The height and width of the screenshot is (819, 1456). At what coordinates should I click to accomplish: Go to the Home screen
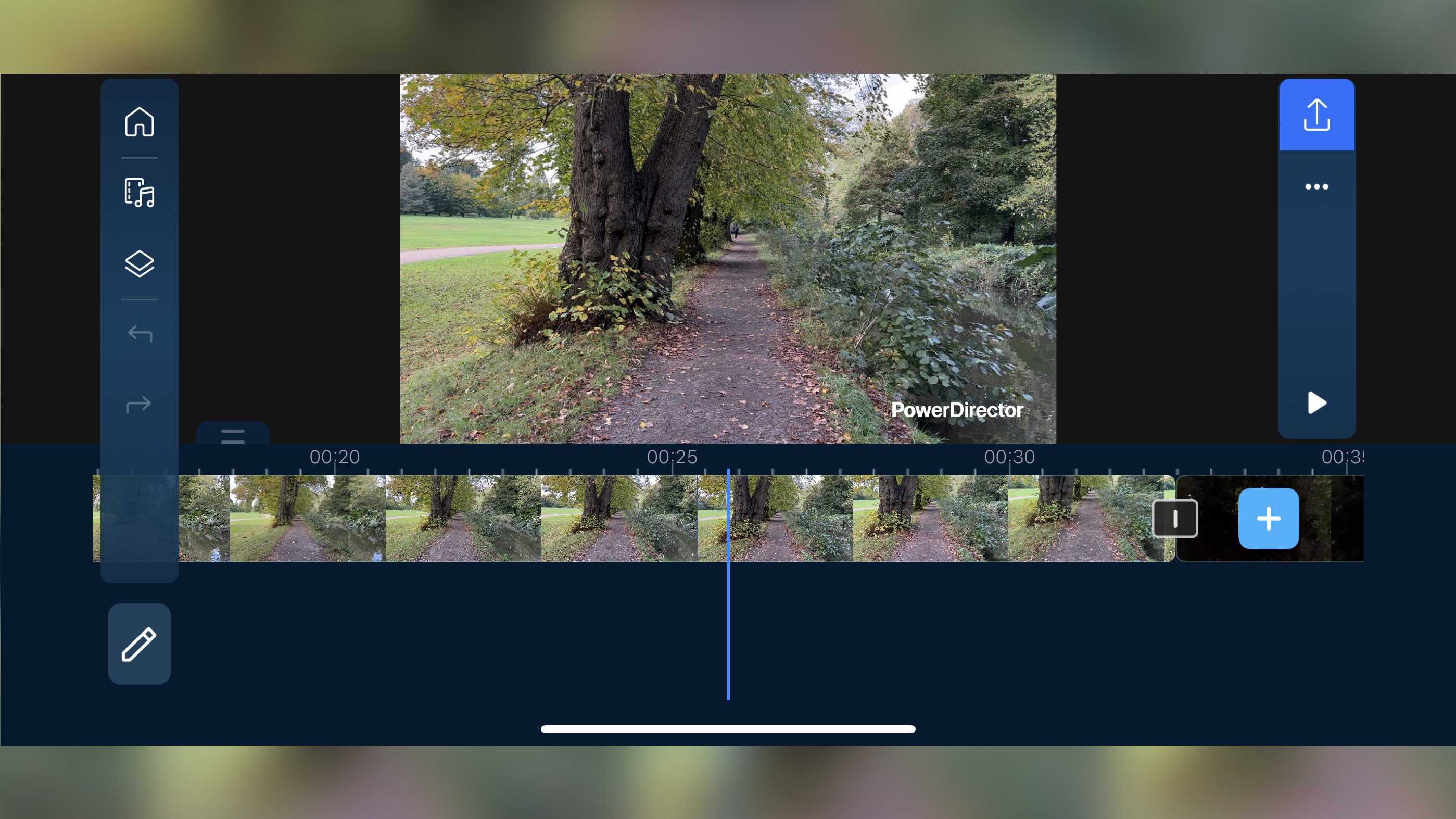(139, 121)
